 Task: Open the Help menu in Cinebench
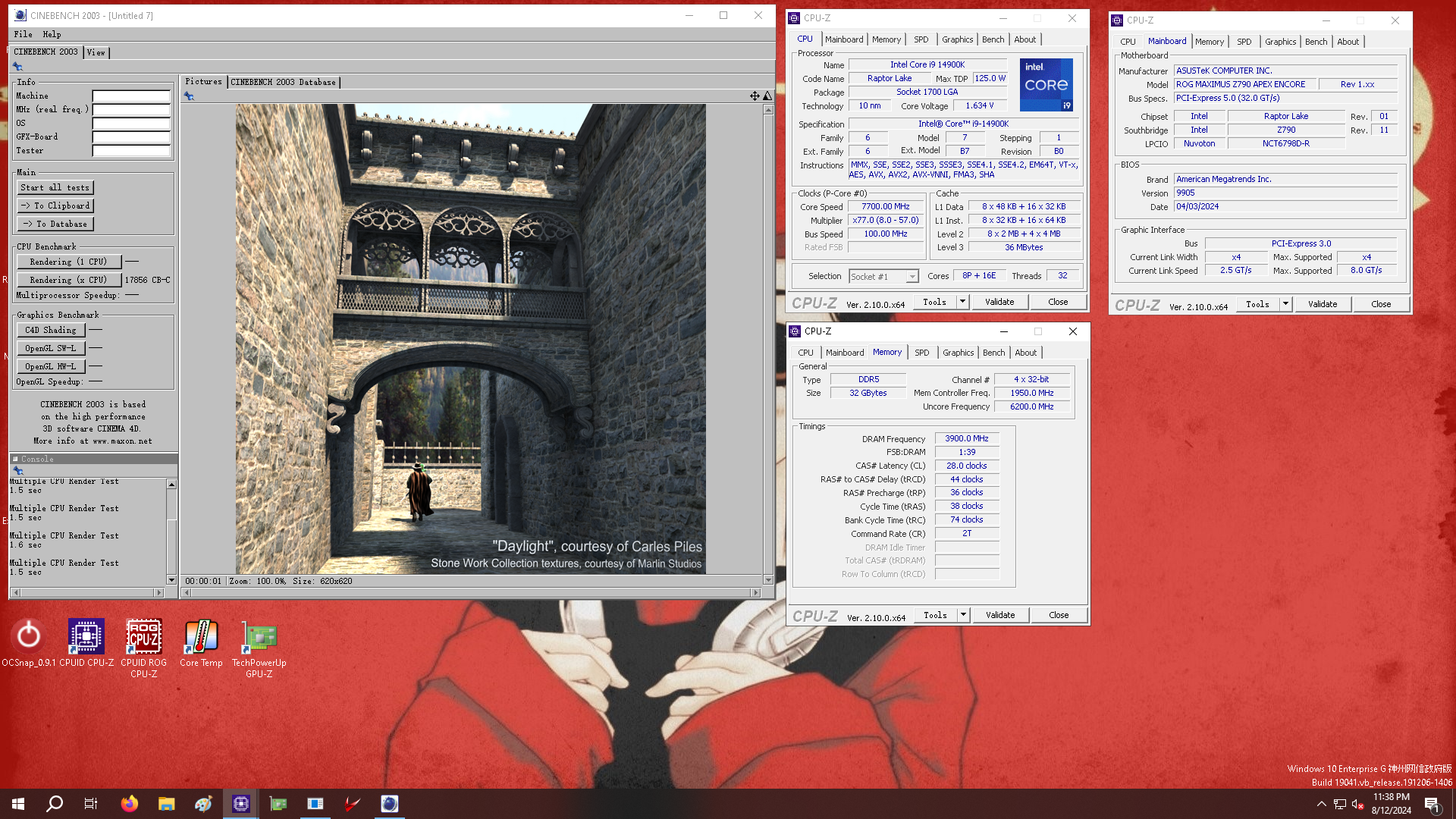[x=52, y=34]
